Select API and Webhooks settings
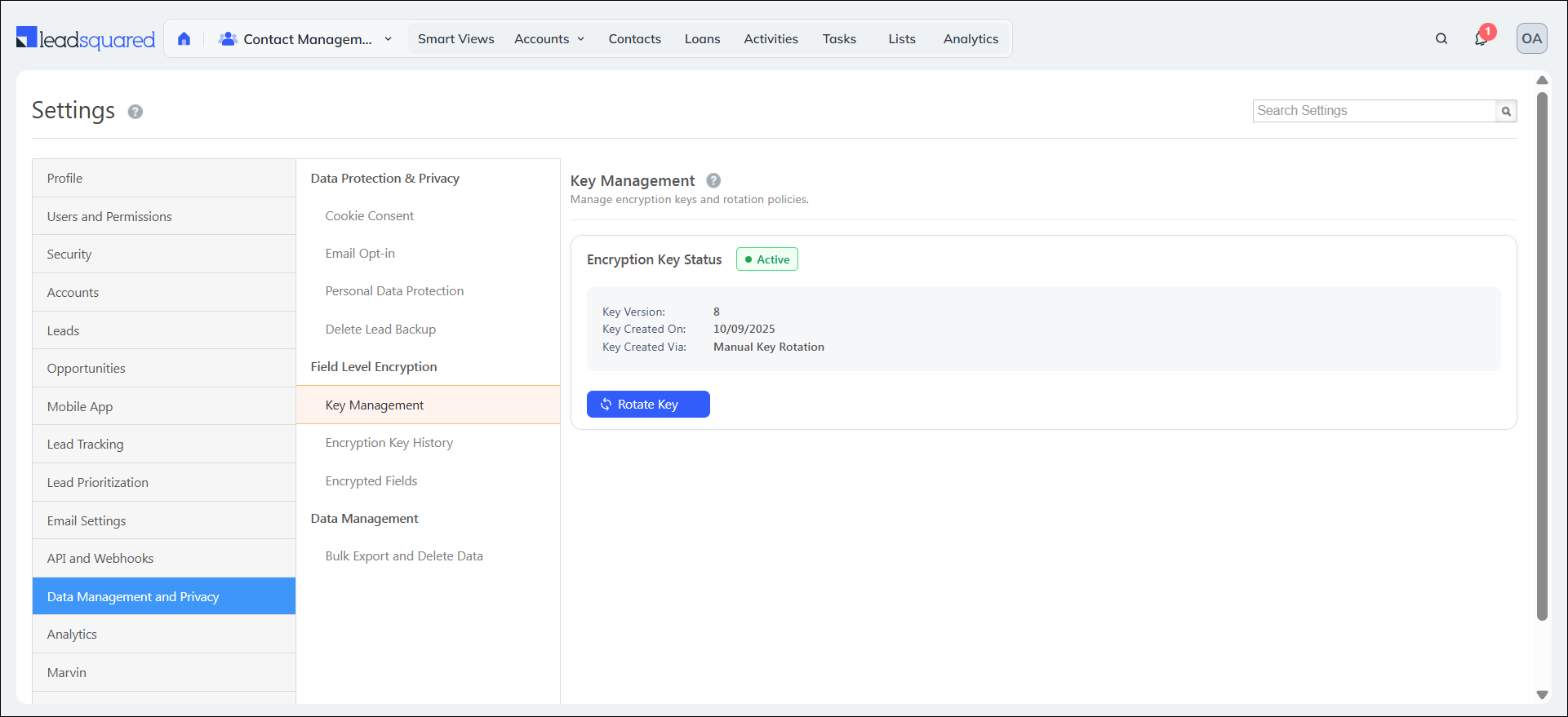Viewport: 1568px width, 717px height. [100, 559]
